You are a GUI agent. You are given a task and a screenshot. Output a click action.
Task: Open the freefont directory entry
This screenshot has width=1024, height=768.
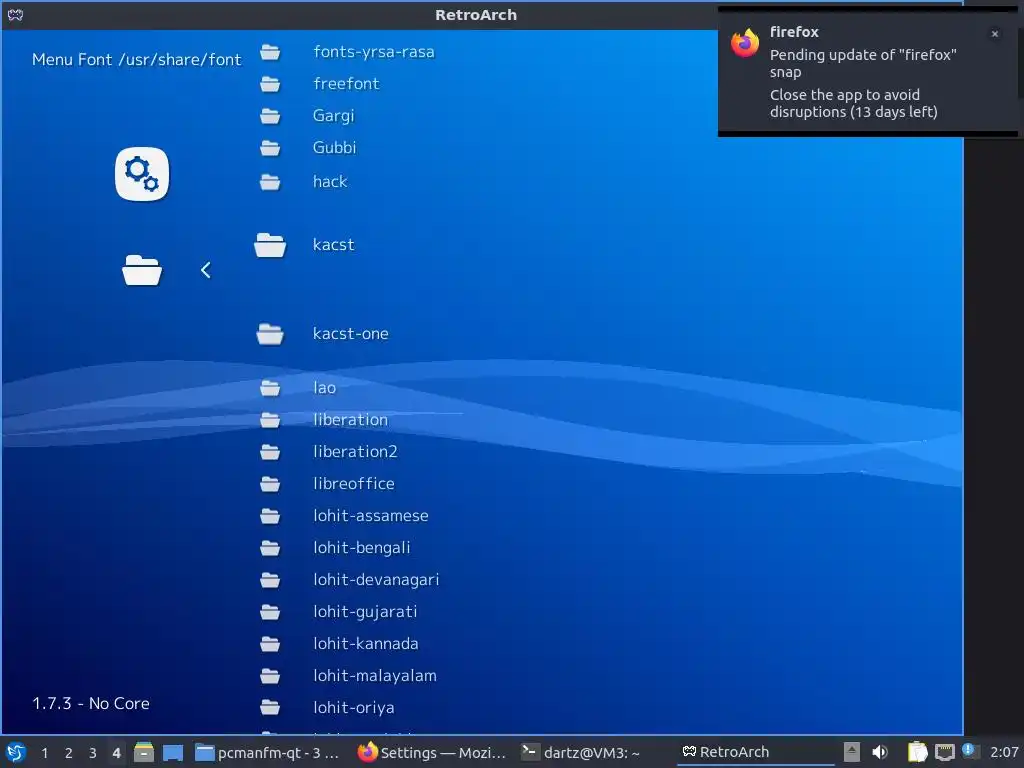pyautogui.click(x=346, y=84)
